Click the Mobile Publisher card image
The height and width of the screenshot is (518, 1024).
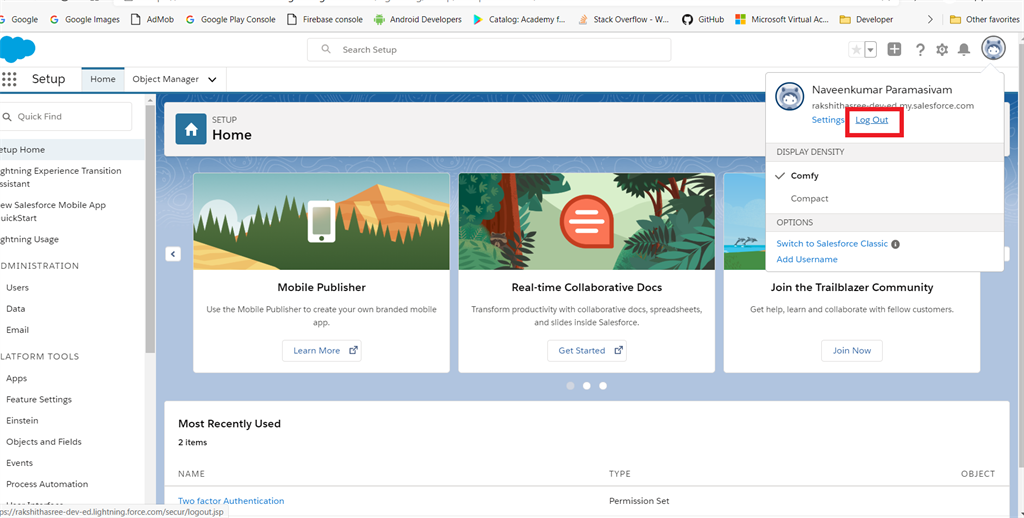321,221
